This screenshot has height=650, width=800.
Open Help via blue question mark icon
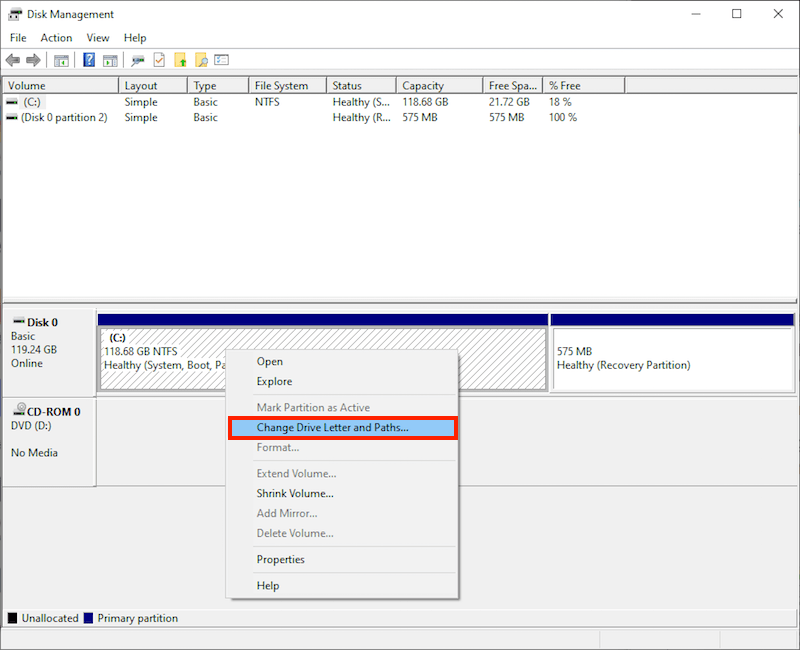[90, 61]
